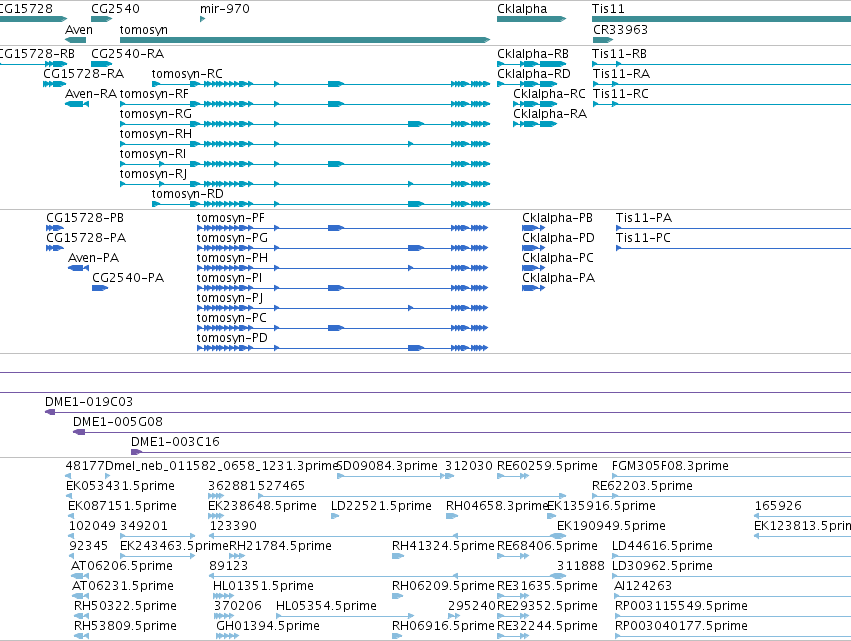Select EST RH41324.5prime

point(398,556)
